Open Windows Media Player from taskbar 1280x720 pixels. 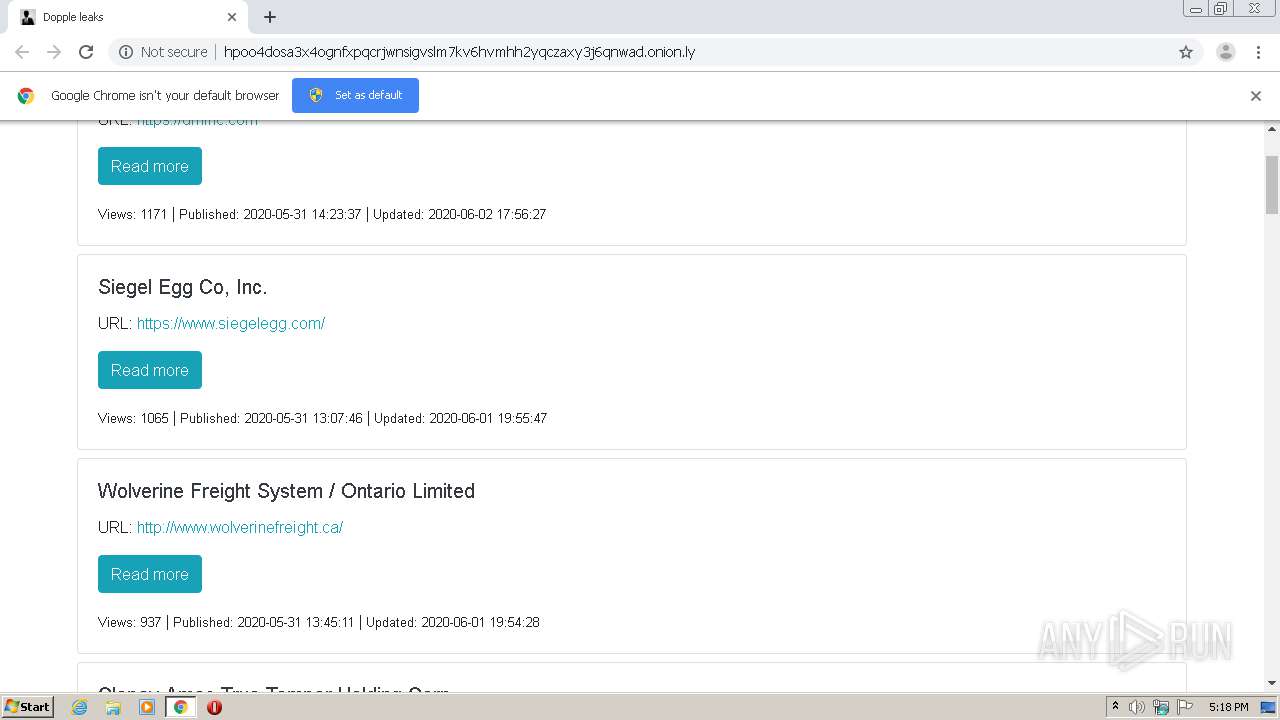(x=147, y=707)
